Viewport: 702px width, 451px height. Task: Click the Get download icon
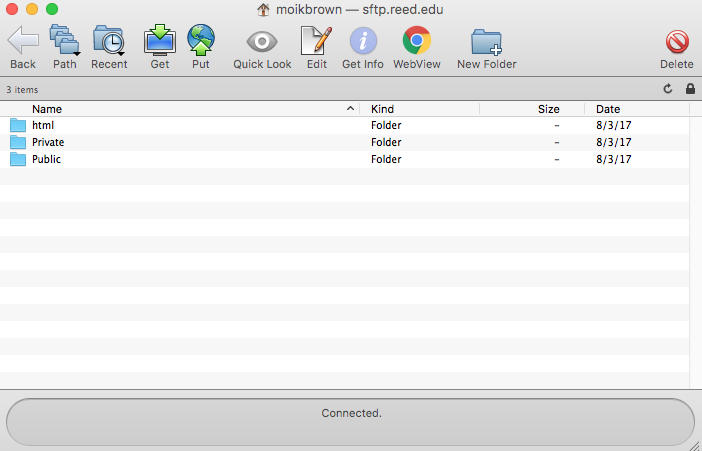tap(160, 41)
